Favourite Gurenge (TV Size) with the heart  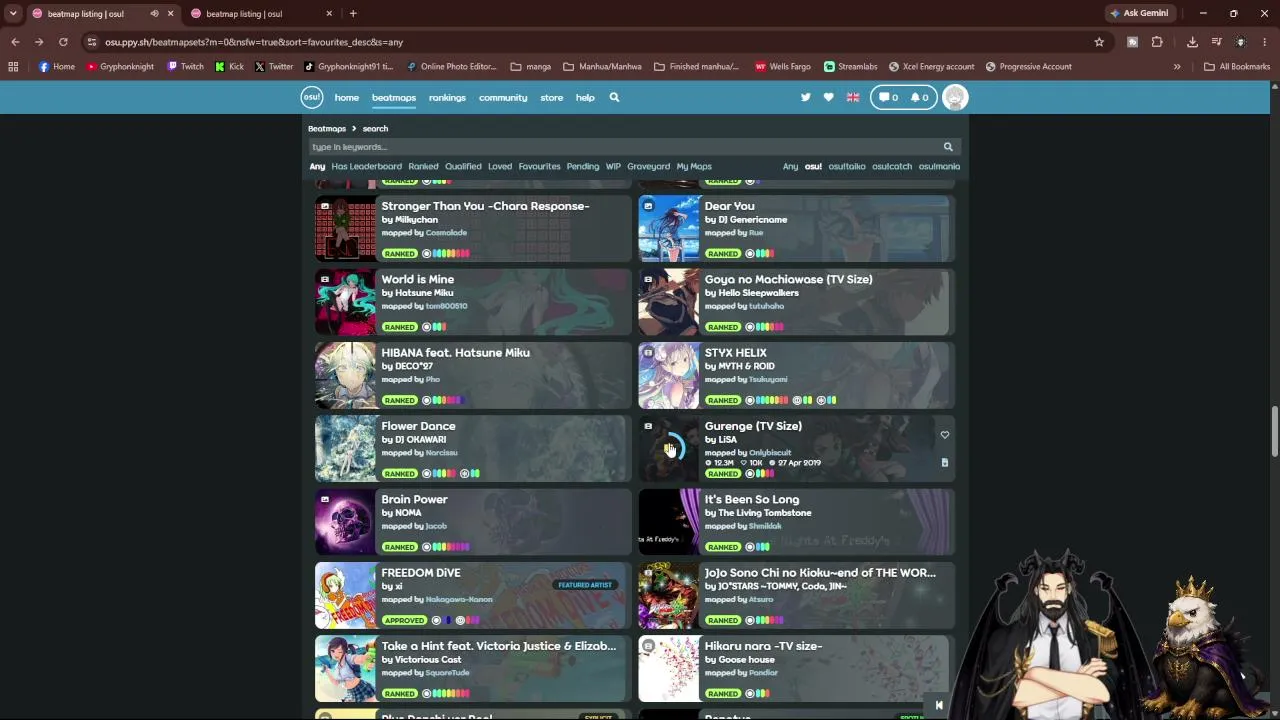point(944,435)
